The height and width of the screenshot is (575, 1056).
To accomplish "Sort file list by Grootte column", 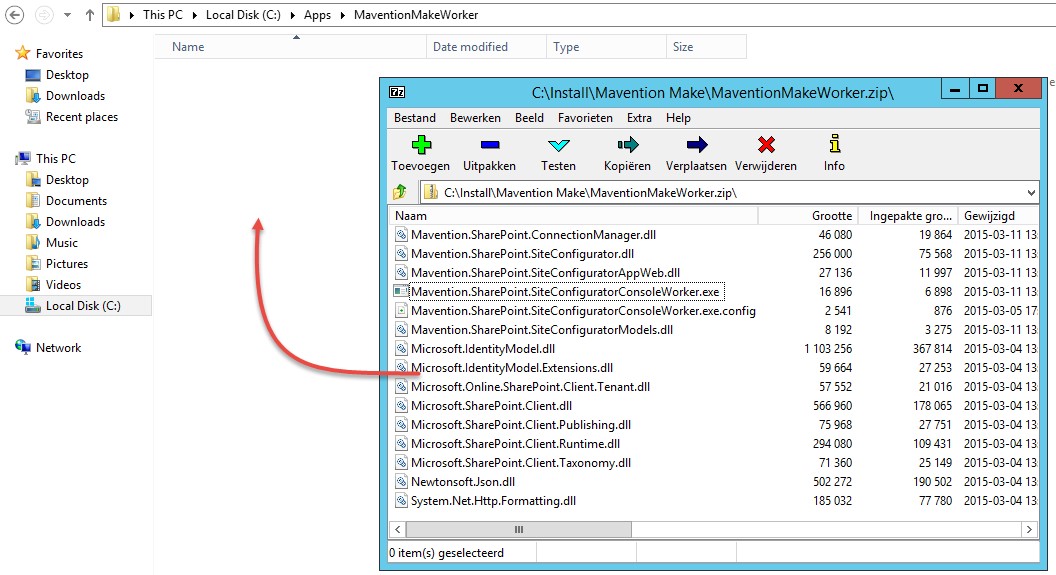I will (831, 216).
